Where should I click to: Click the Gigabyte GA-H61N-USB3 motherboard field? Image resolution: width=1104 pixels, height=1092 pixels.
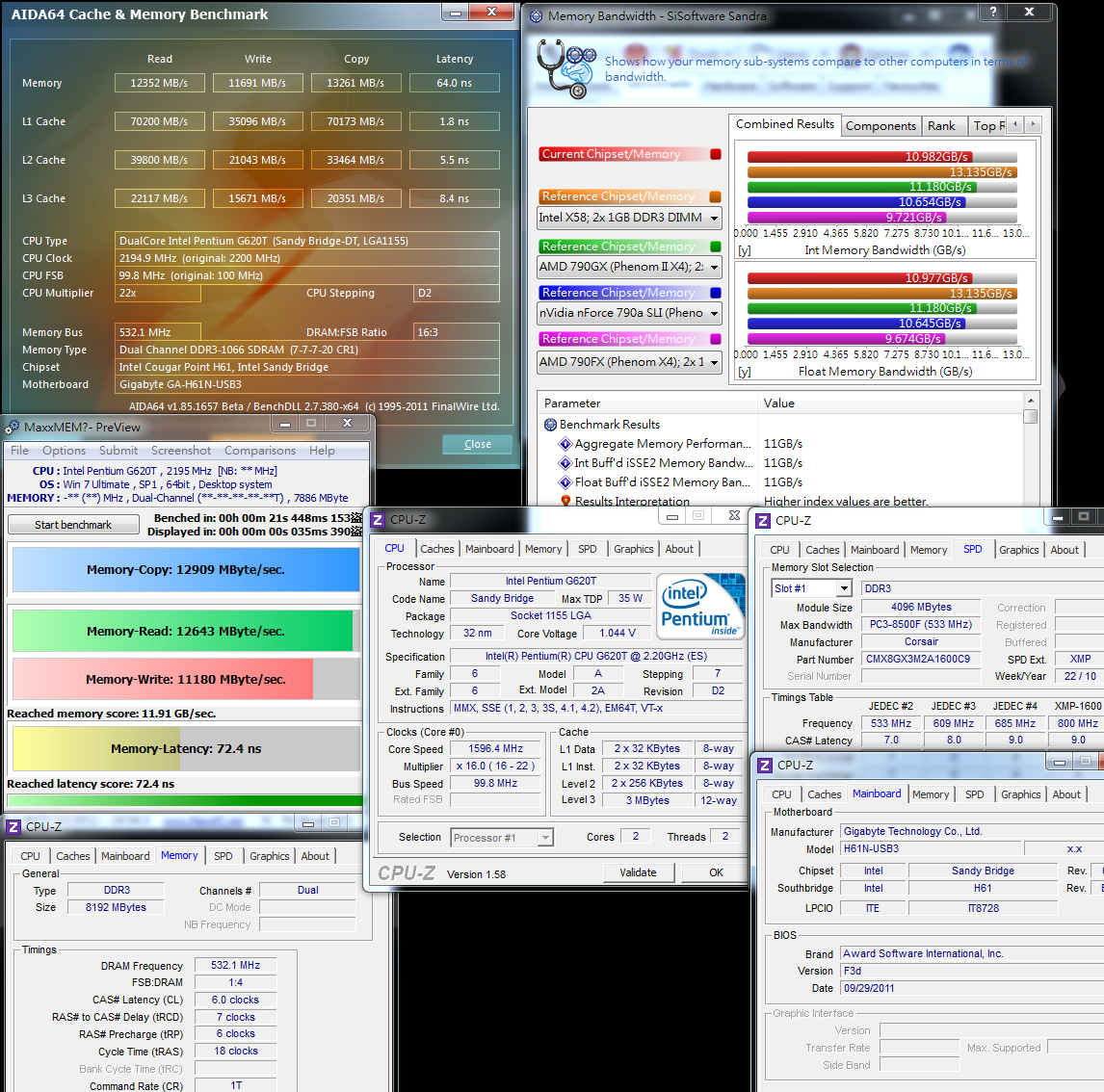coord(307,384)
